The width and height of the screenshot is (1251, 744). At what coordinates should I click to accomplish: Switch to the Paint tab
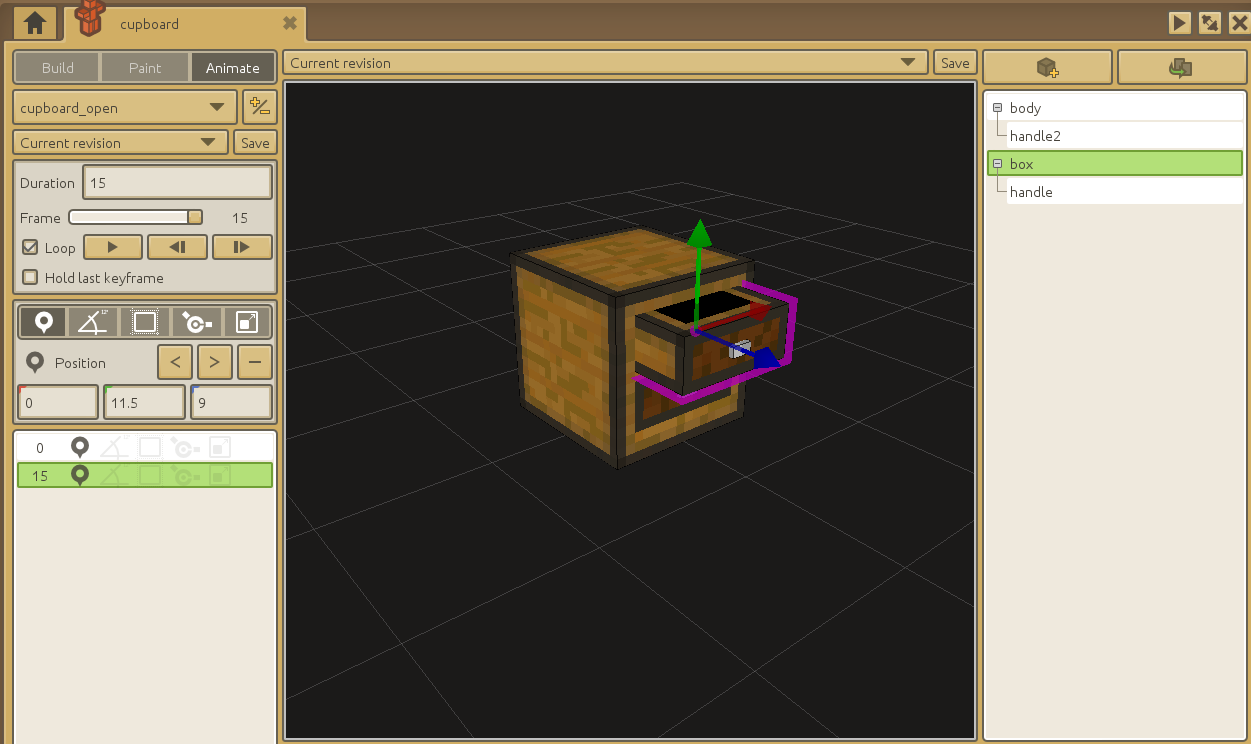(x=145, y=68)
